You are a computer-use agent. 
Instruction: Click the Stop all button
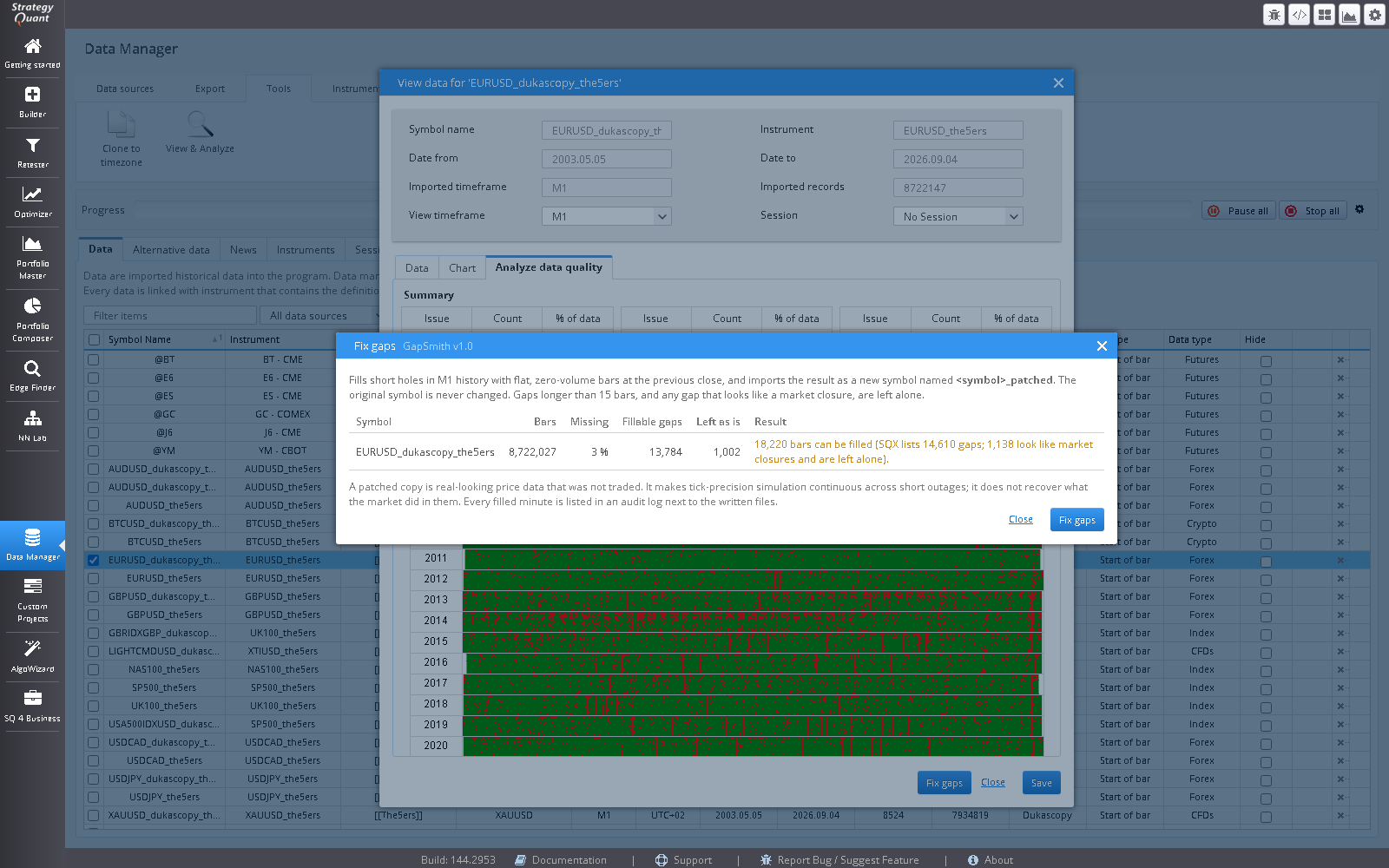click(x=1313, y=210)
